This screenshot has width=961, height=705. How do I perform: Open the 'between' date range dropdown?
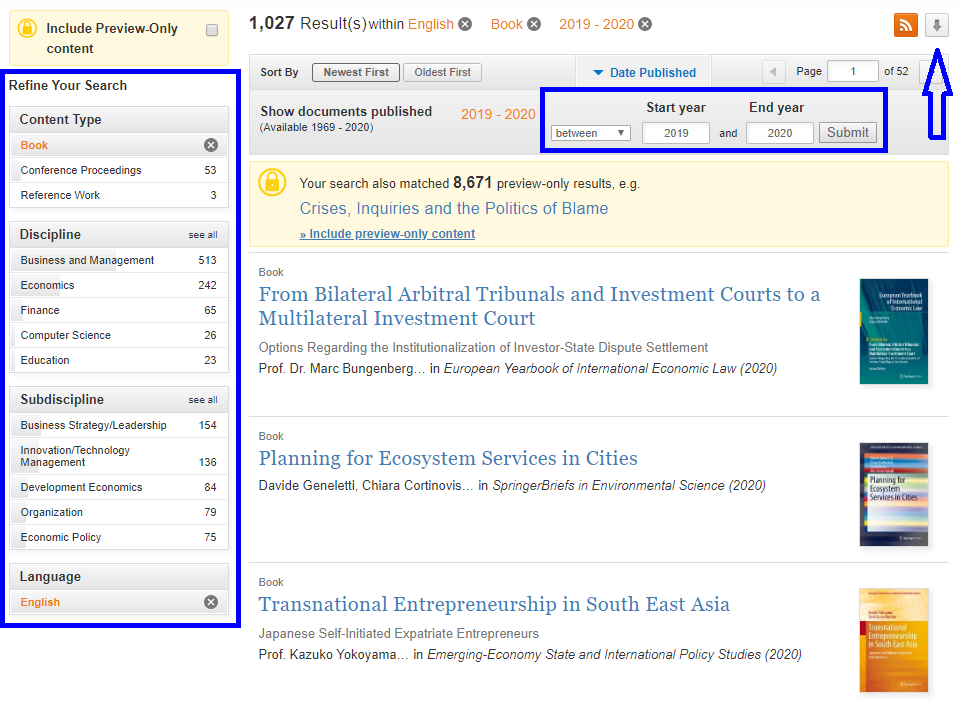click(590, 133)
